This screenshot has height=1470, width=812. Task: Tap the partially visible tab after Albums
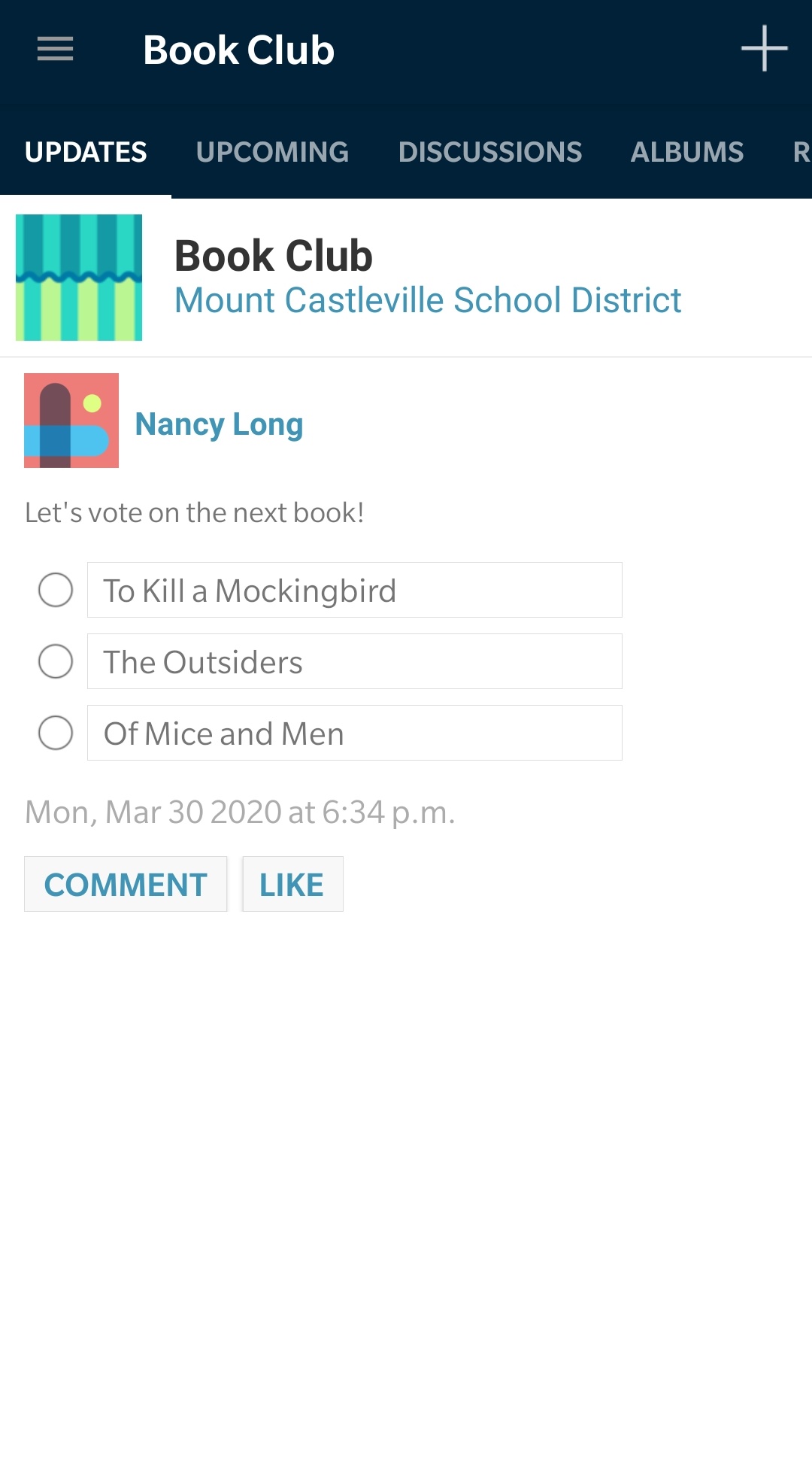coord(800,152)
